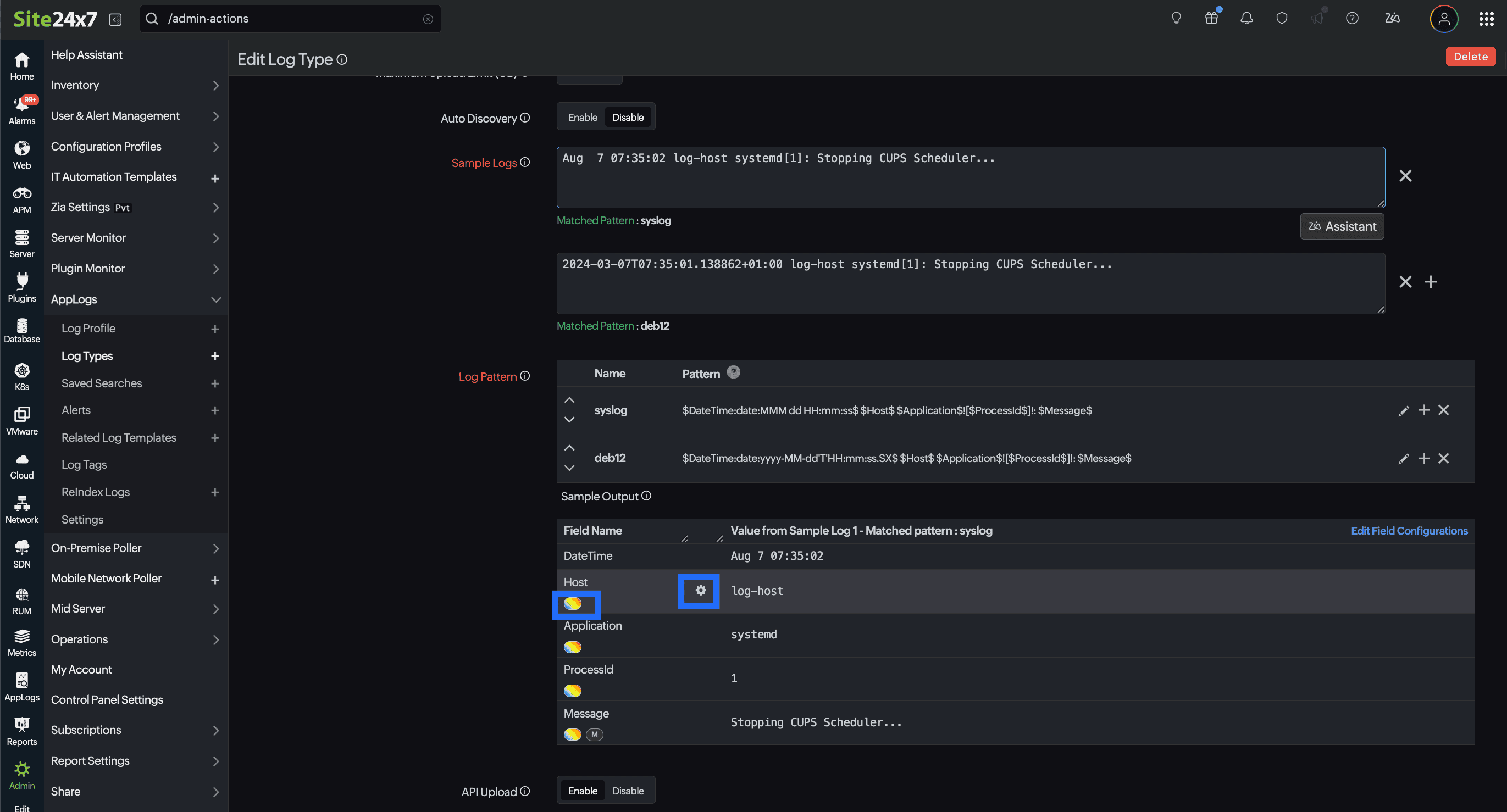
Task: Remove the deb12 log pattern
Action: point(1443,458)
